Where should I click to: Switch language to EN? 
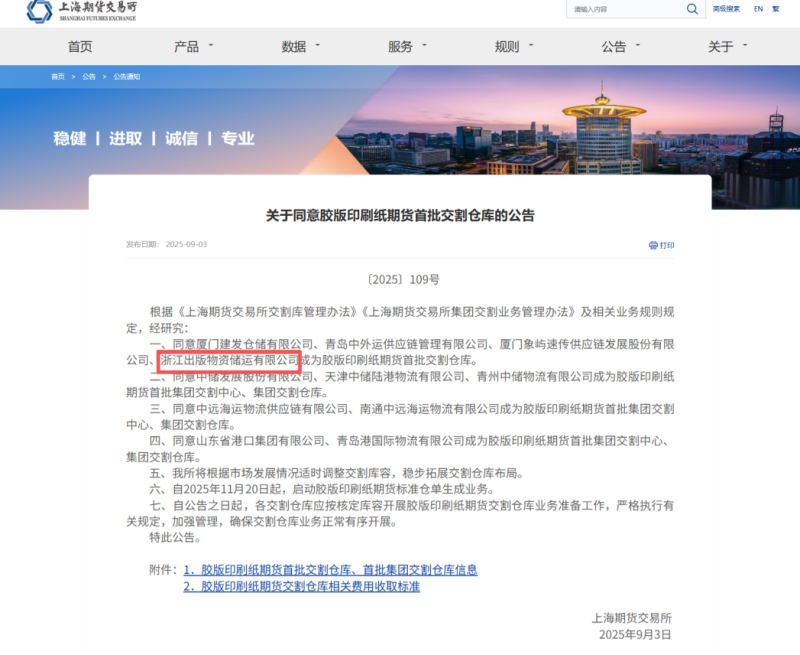coord(758,9)
